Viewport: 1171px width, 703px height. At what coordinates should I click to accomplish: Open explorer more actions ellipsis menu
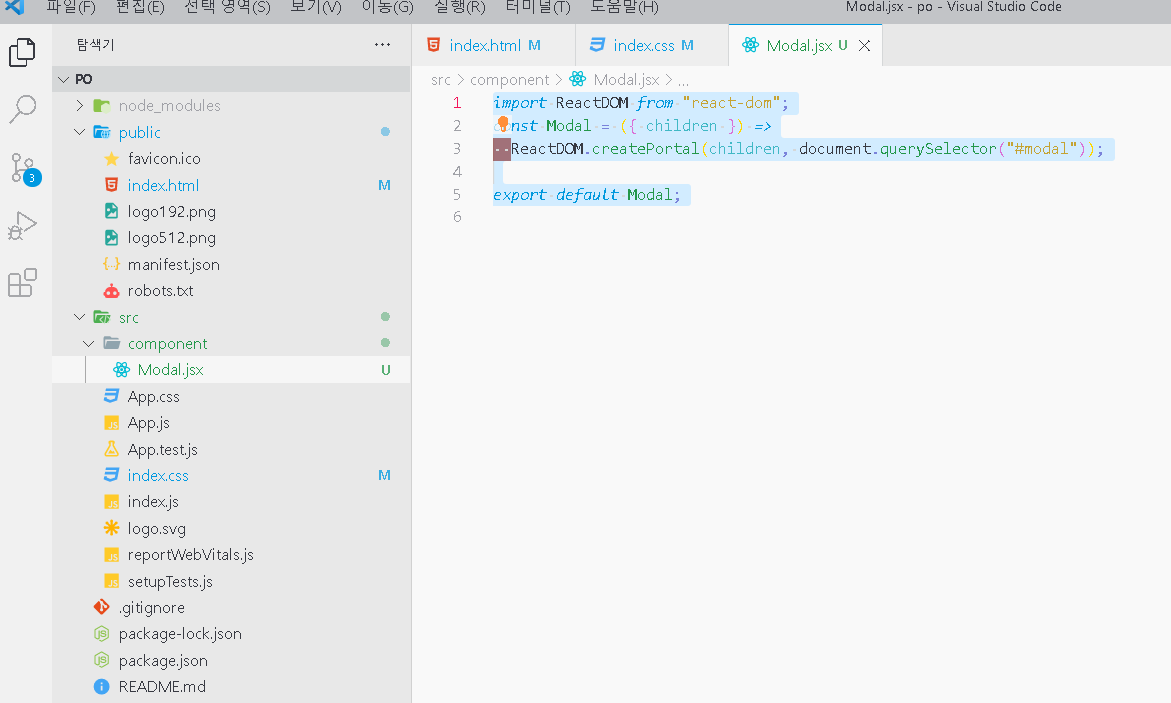click(382, 45)
